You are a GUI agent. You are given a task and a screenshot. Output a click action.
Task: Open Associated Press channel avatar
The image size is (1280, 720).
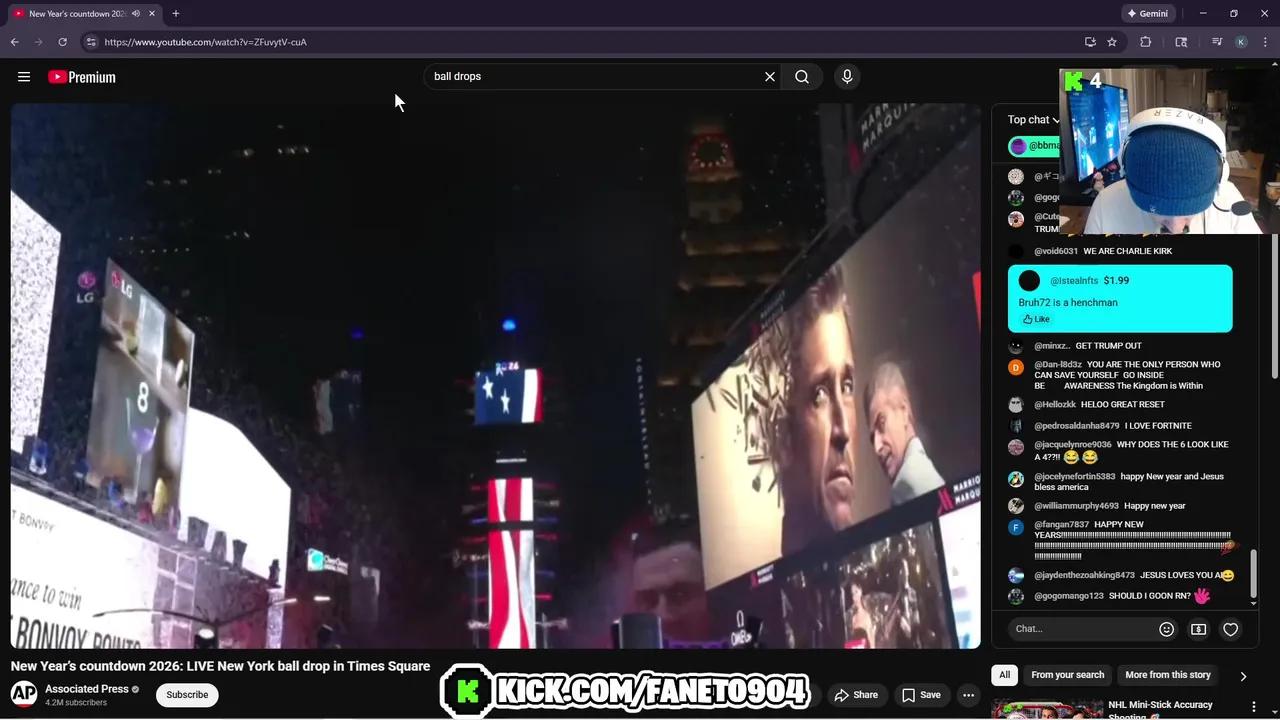[24, 694]
